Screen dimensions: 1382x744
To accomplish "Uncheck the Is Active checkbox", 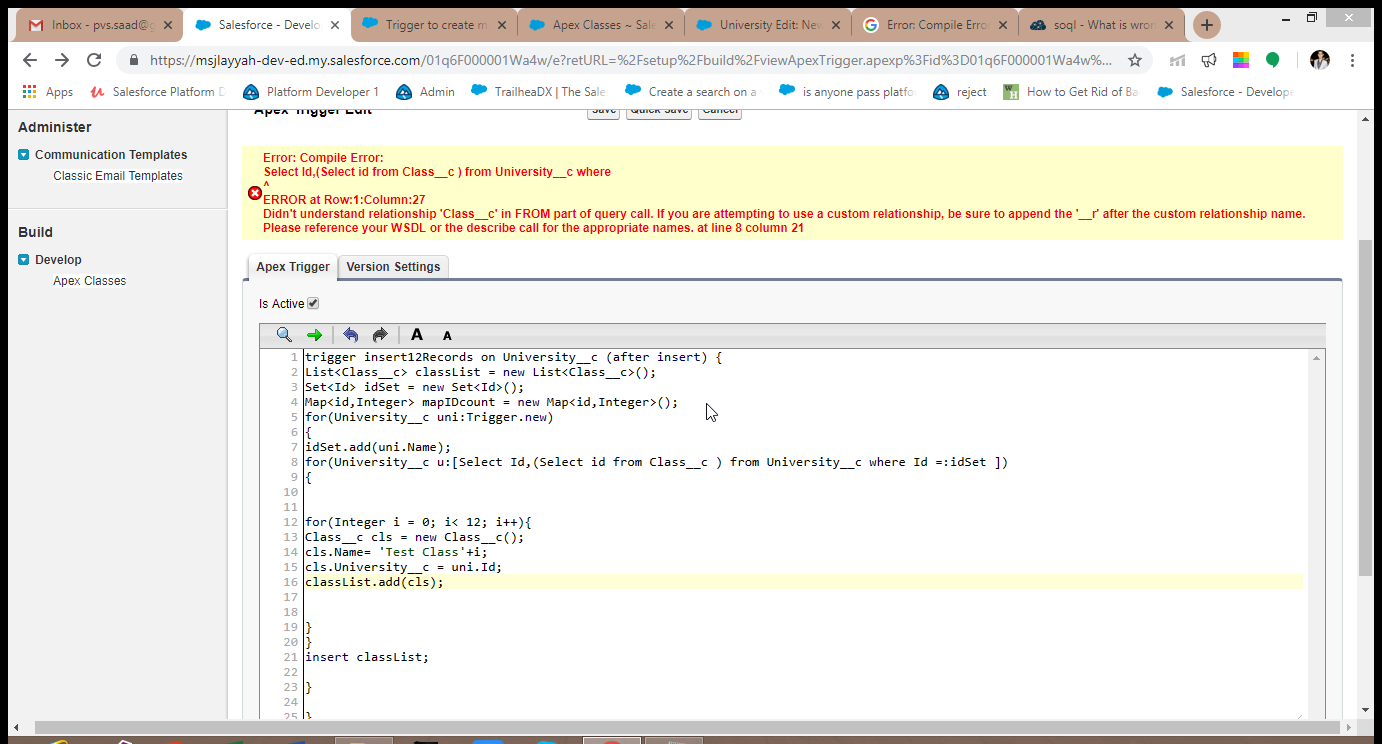I will (x=313, y=303).
